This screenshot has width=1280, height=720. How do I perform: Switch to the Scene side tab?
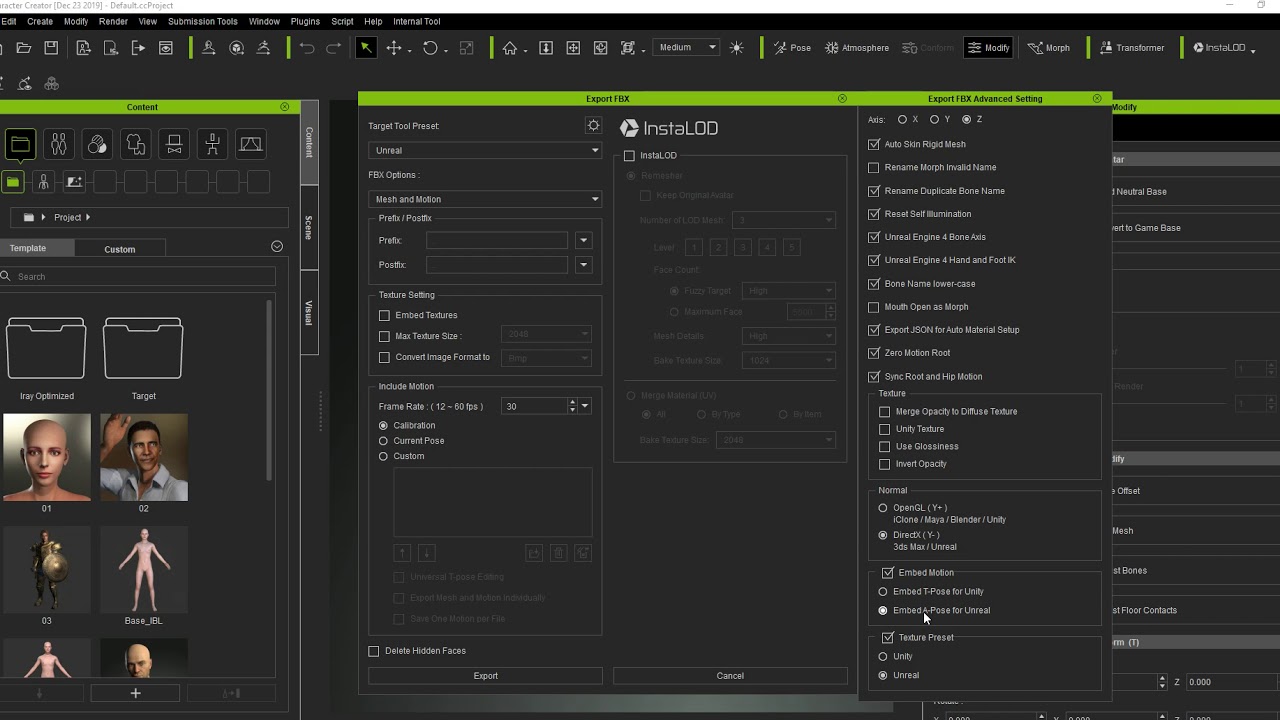pyautogui.click(x=309, y=227)
